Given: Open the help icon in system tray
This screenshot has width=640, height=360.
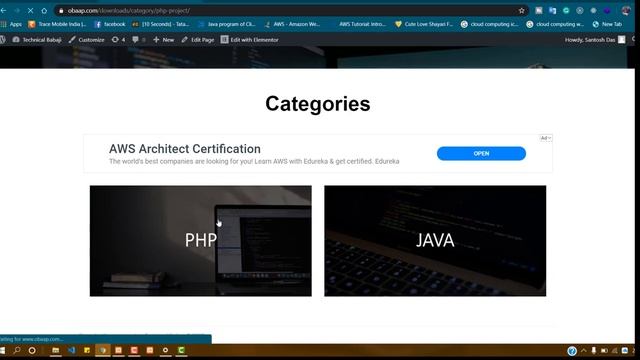Looking at the screenshot, I should [572, 351].
